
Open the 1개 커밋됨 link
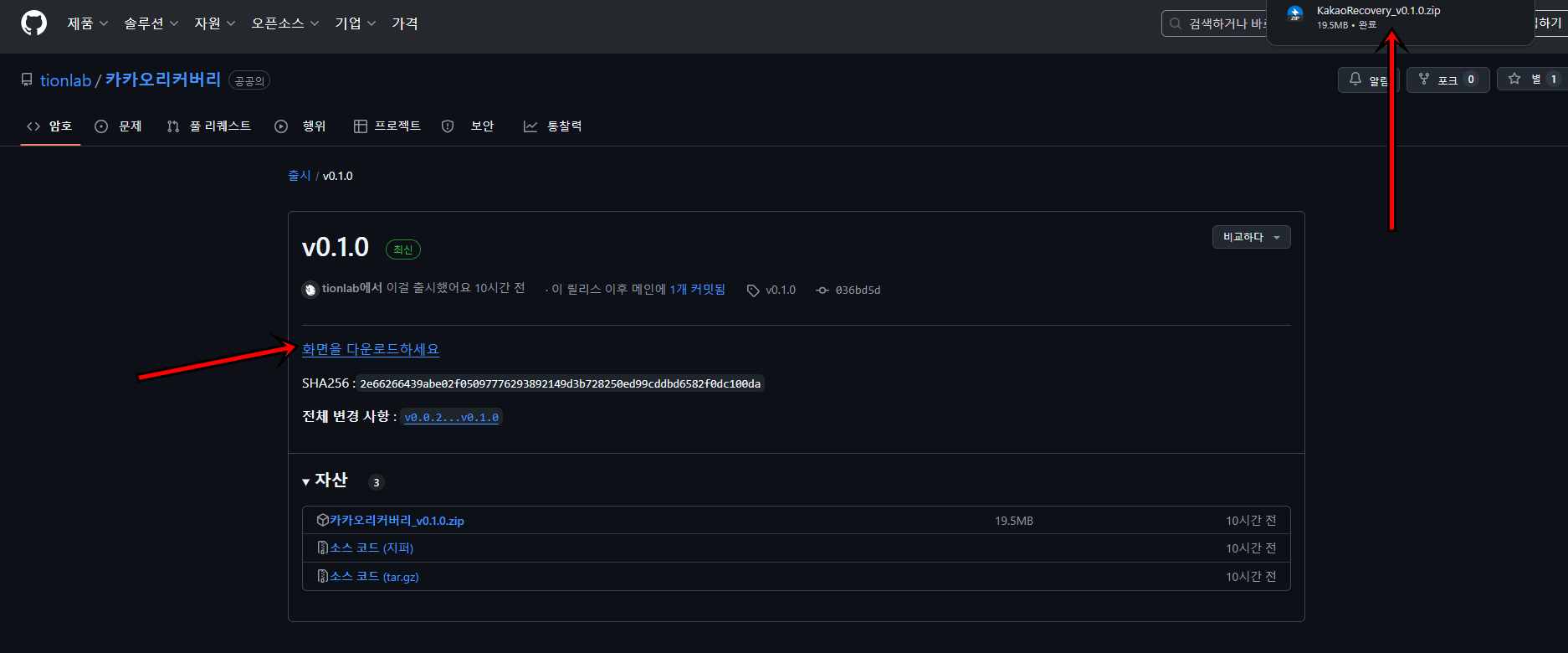click(697, 290)
